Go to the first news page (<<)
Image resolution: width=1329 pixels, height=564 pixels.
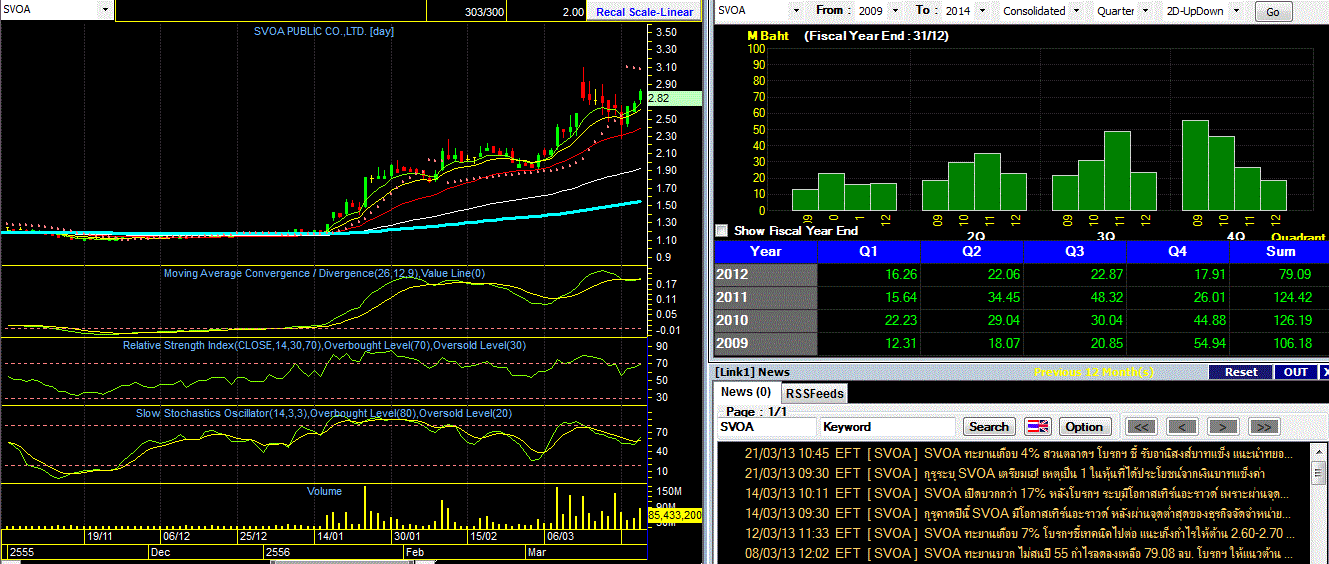coord(1141,427)
